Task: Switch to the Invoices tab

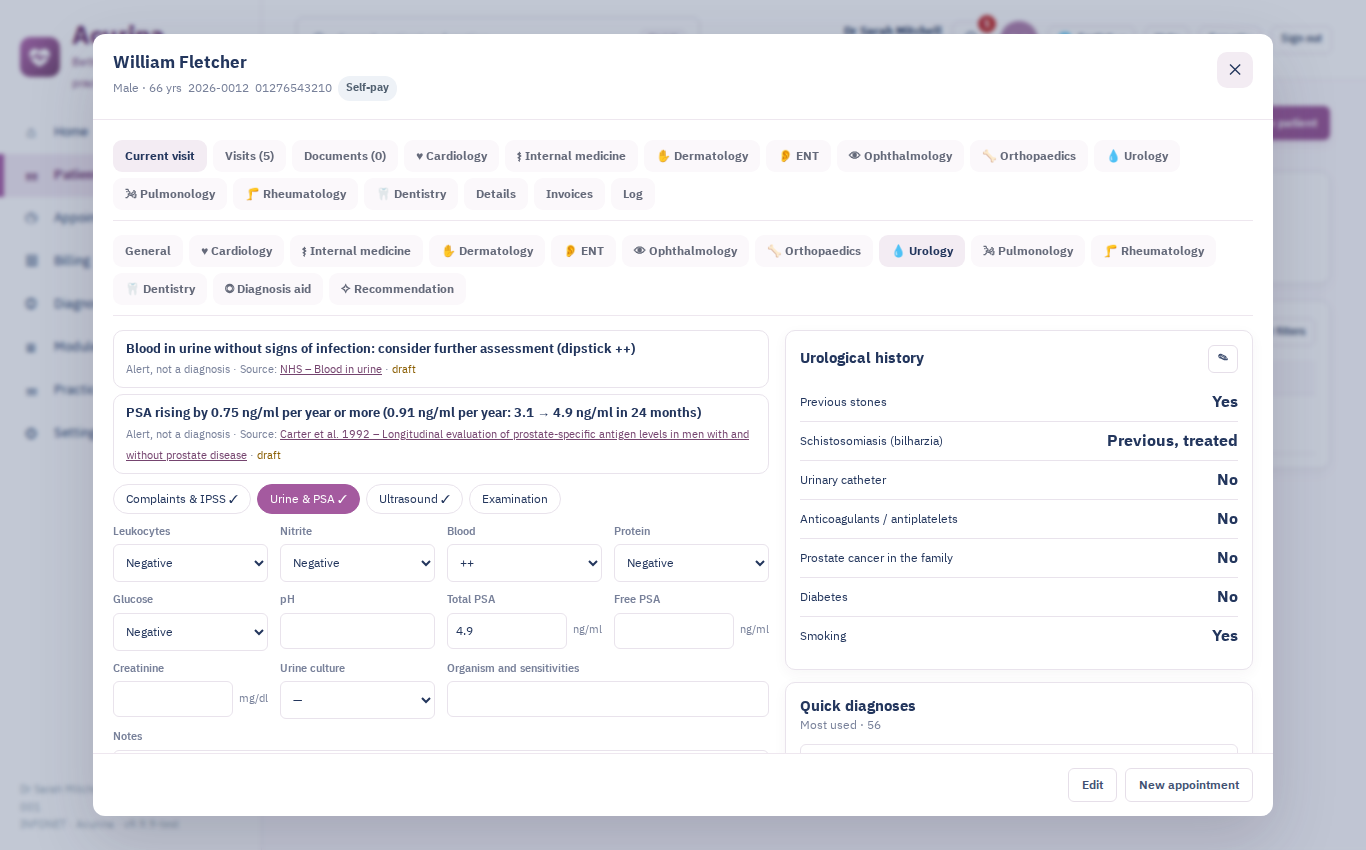Action: (569, 194)
